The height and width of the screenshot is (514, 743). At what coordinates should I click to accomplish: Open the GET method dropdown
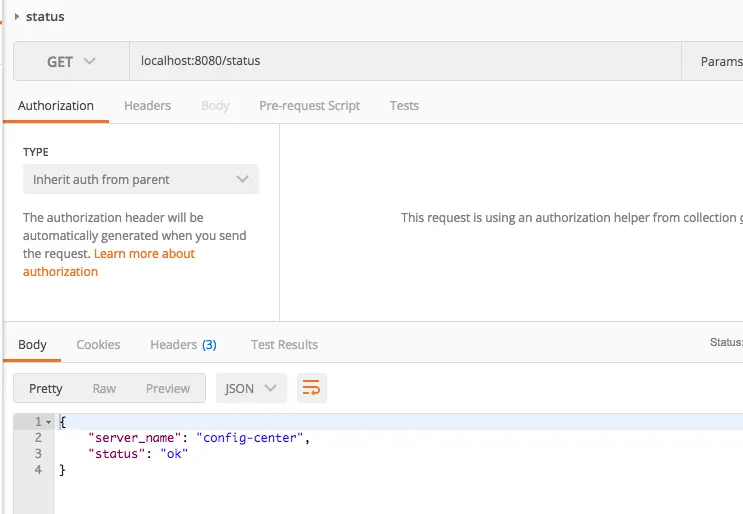[71, 61]
